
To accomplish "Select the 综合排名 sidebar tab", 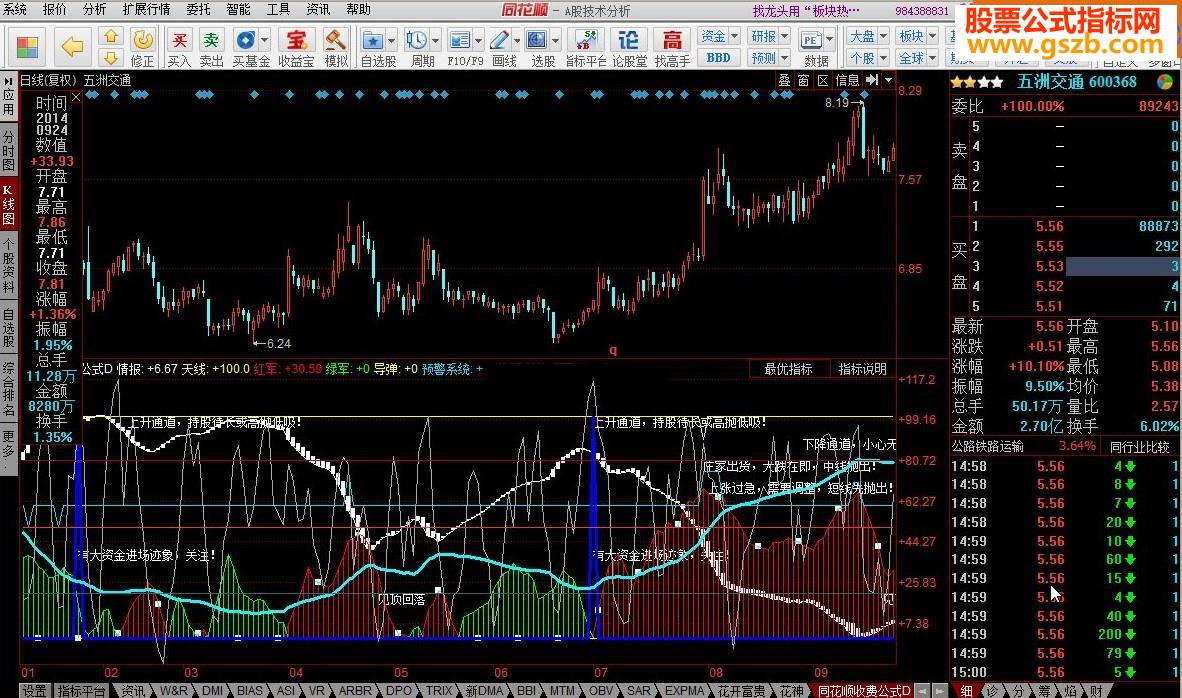I will [8, 390].
